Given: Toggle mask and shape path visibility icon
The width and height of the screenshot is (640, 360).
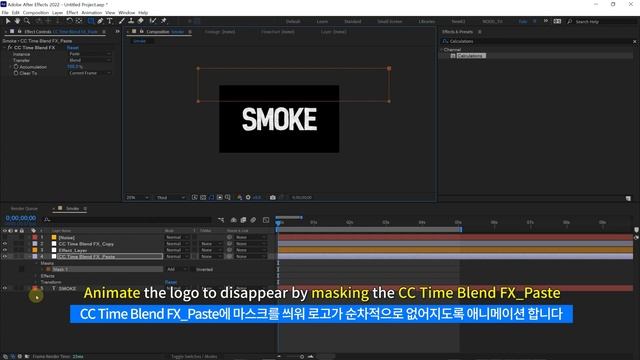Looking at the screenshot, I should (211, 198).
